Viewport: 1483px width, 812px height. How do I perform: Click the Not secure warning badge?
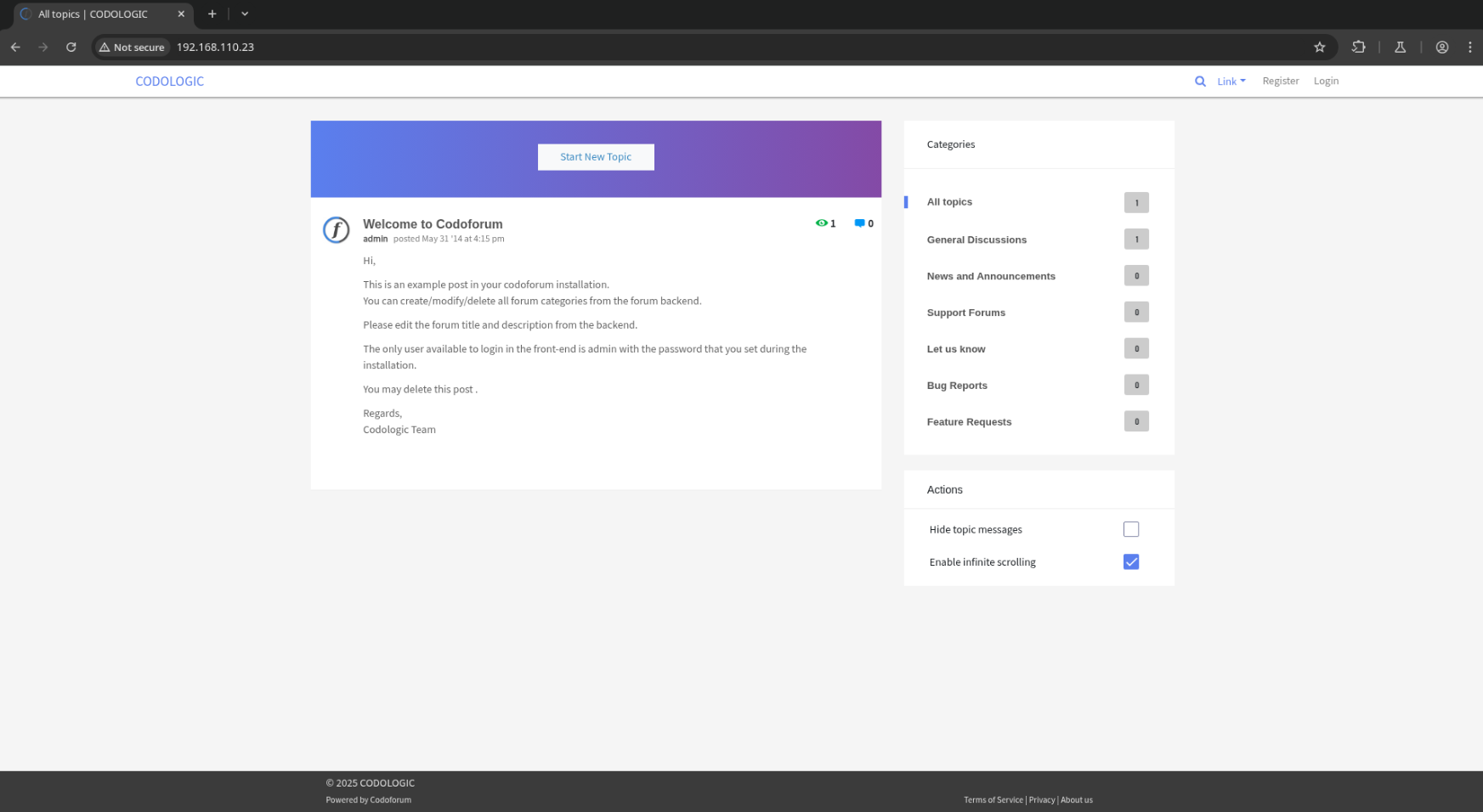132,48
